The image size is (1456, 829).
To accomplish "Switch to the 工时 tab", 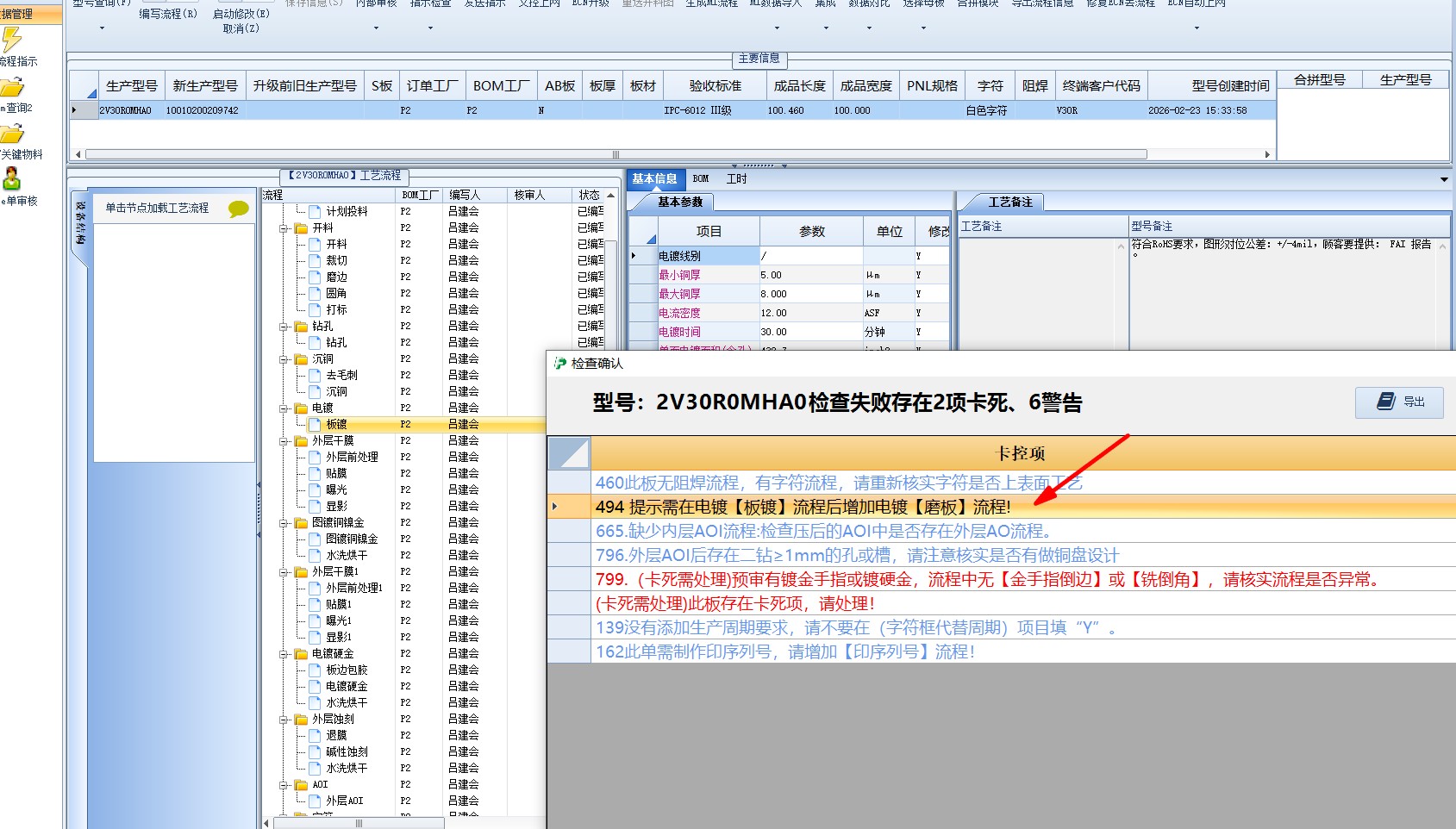I will (x=736, y=179).
